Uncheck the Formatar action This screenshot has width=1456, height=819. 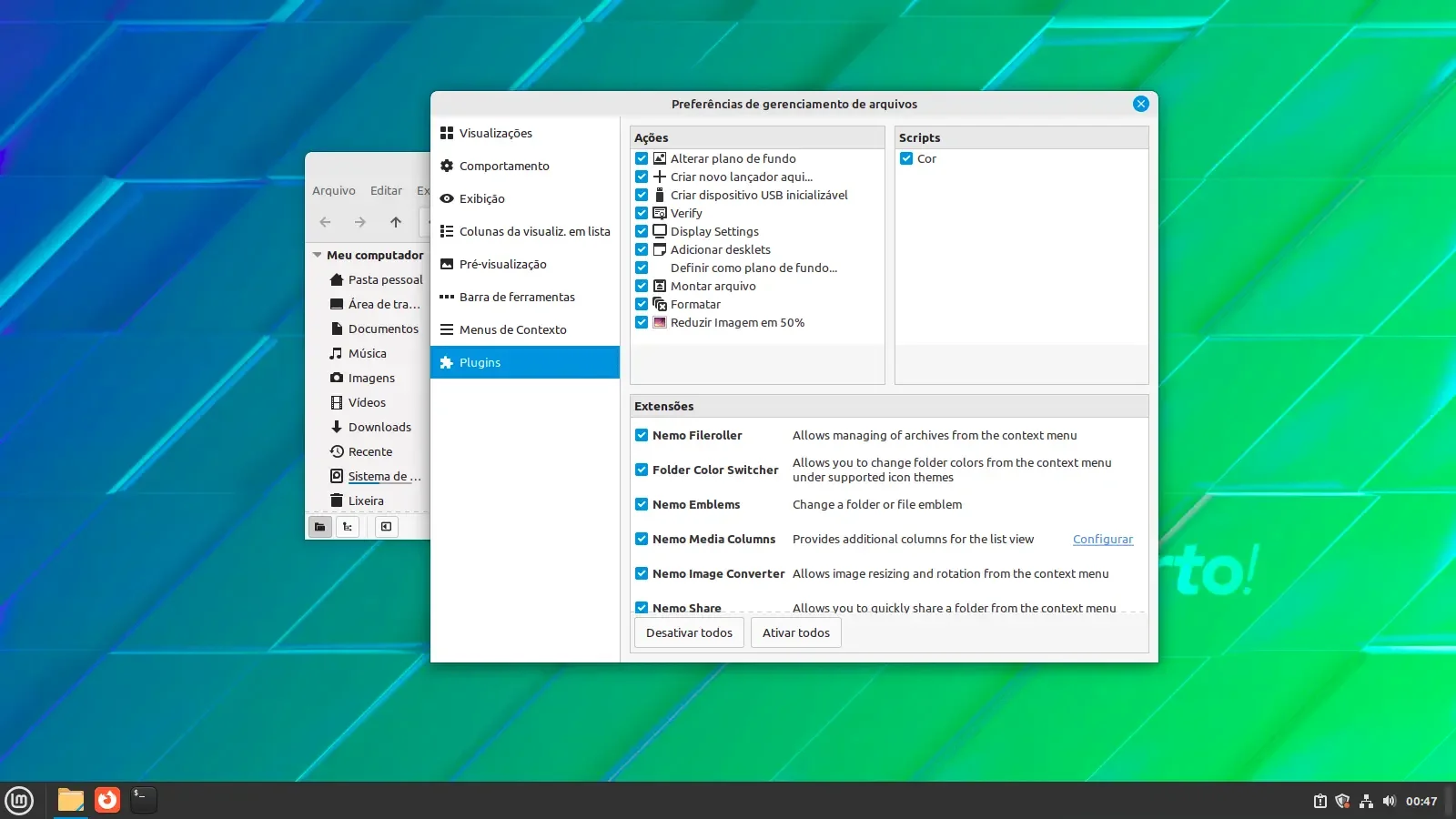[x=642, y=304]
